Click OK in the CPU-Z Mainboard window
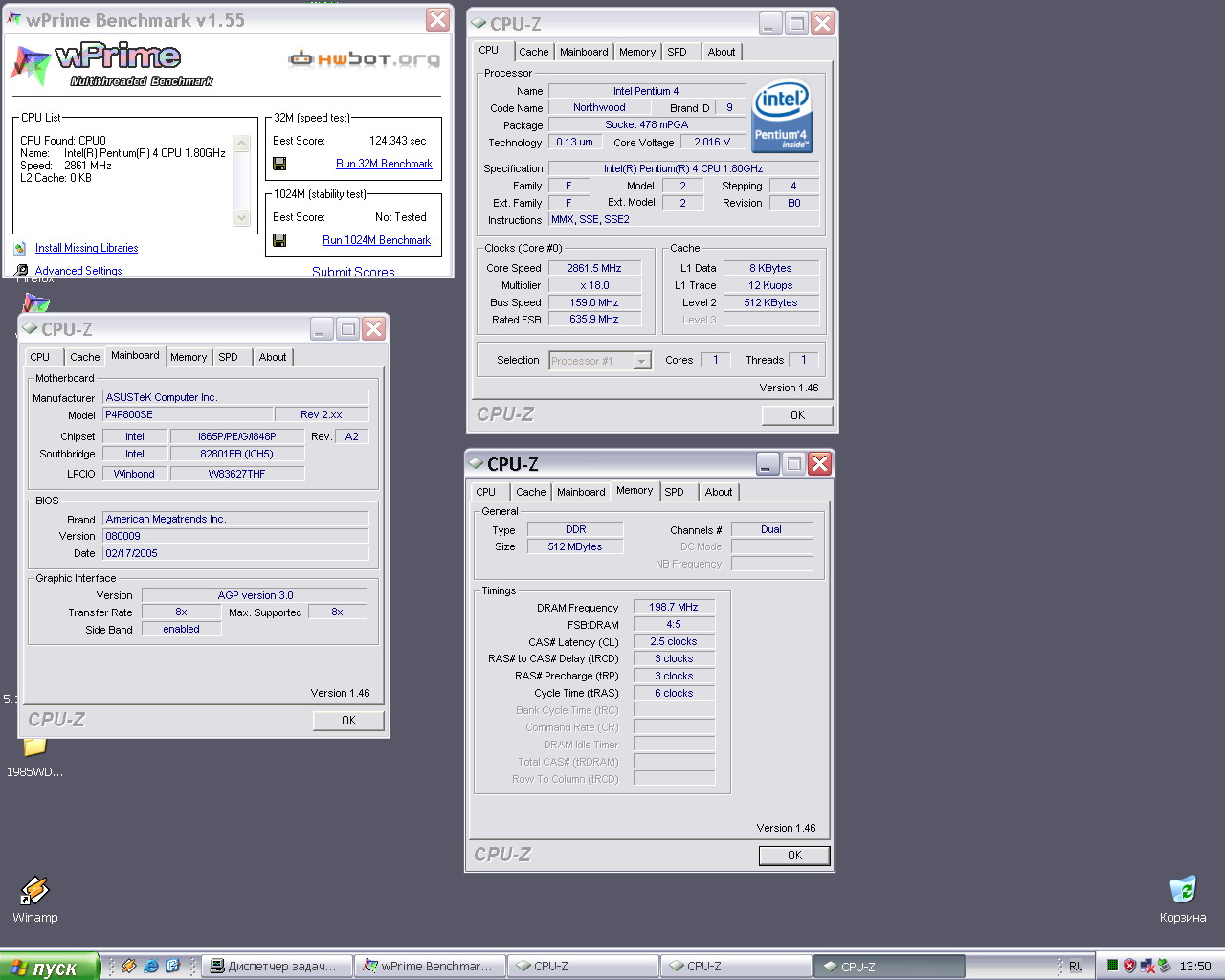1225x980 pixels. click(x=348, y=721)
